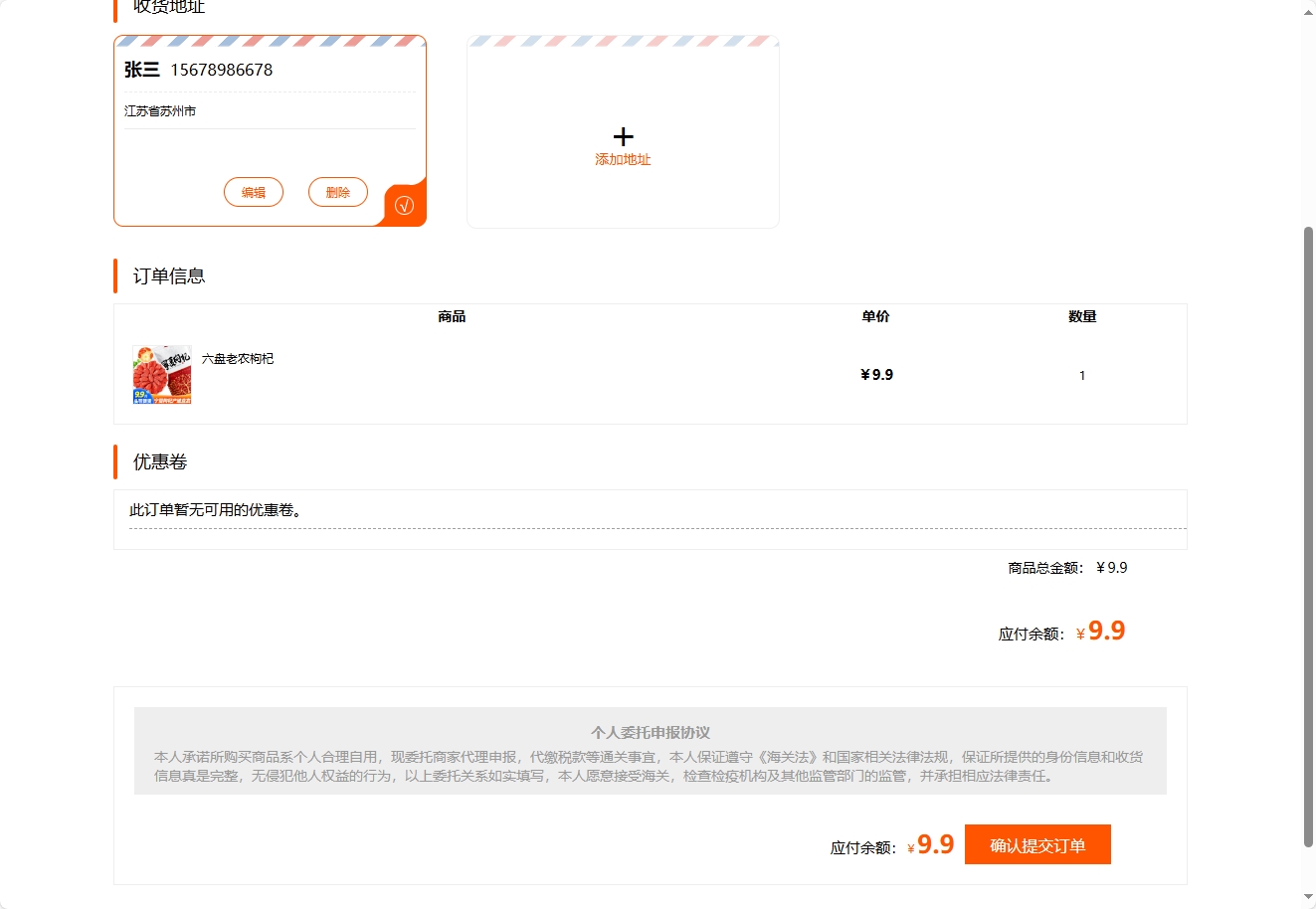This screenshot has height=909, width=1316.
Task: Click the 添加地址 add address label
Action: pos(623,158)
